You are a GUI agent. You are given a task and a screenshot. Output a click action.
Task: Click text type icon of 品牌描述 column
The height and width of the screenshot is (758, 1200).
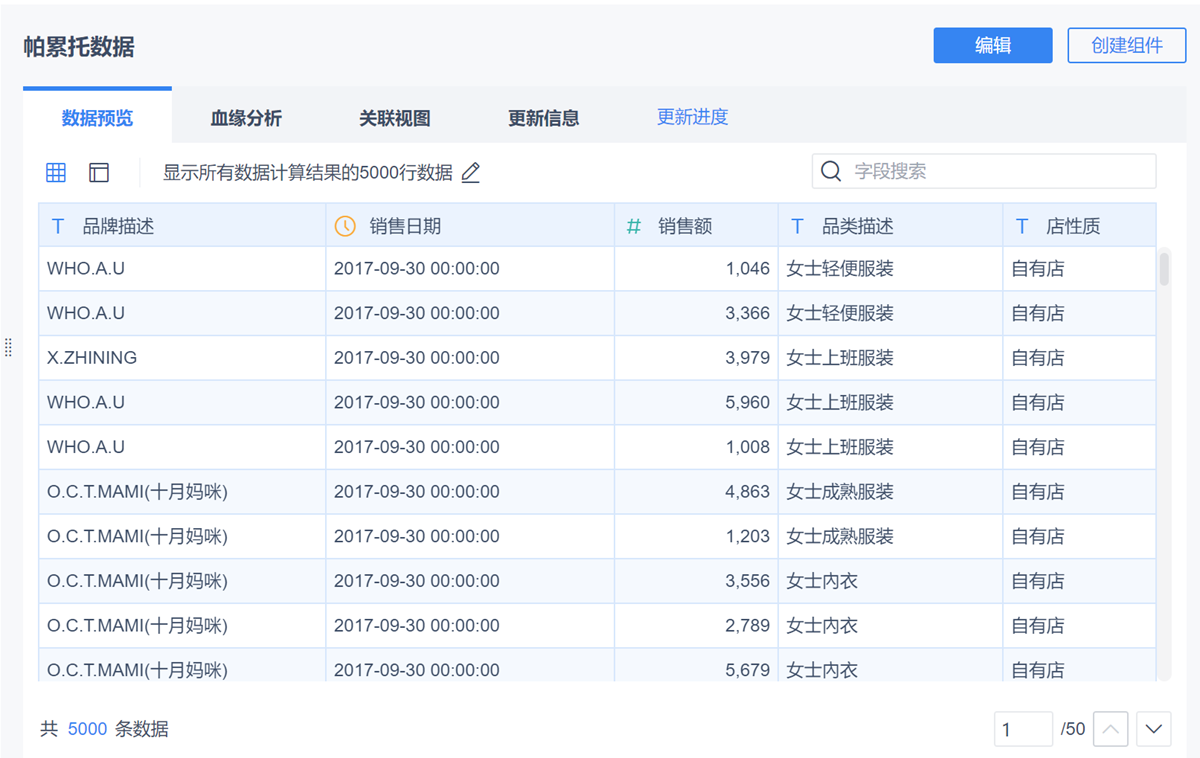(58, 226)
